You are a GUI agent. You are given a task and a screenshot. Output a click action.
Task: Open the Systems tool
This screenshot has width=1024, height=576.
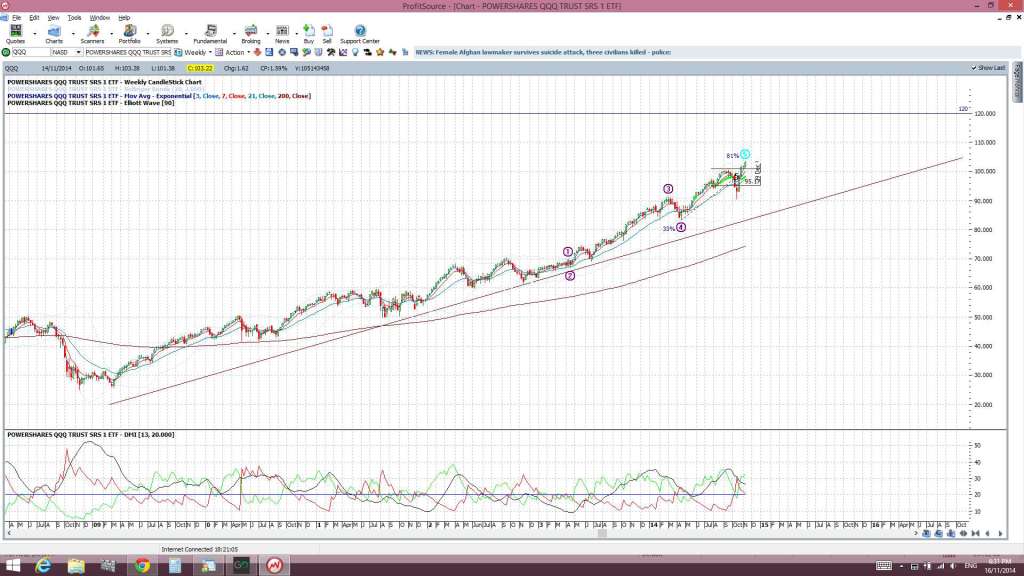pyautogui.click(x=167, y=34)
